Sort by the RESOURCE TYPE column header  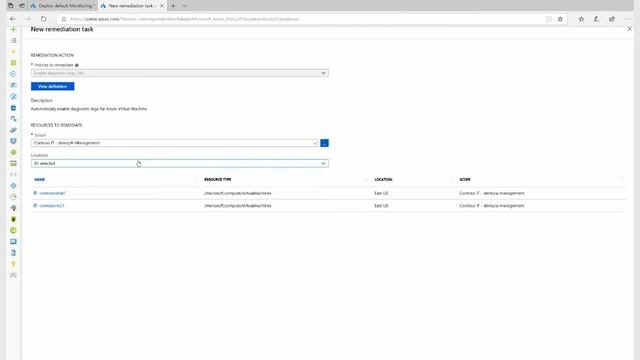coord(218,180)
